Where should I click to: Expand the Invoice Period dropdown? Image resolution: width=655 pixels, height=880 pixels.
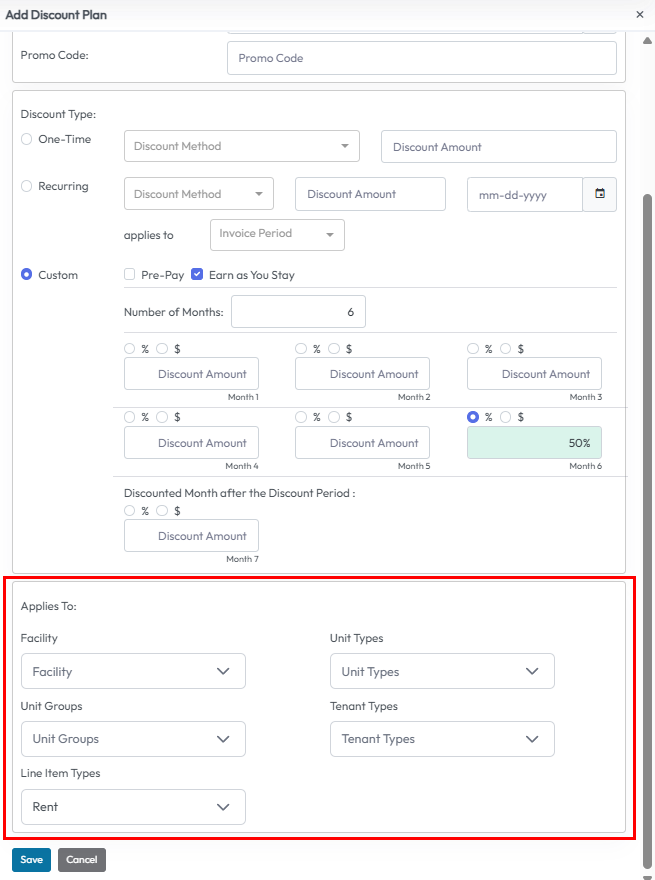pos(277,234)
